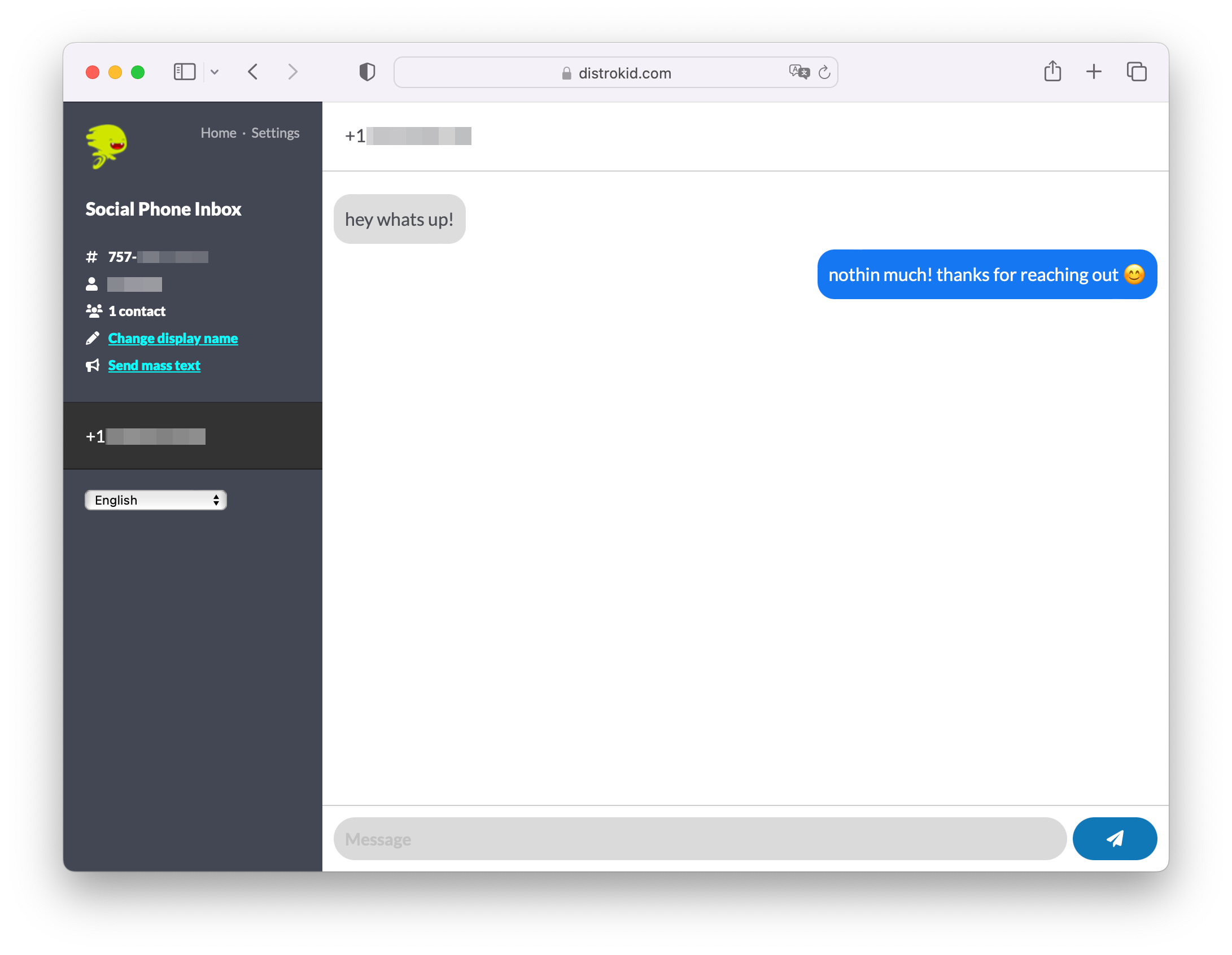Click the browser forward navigation arrow

pos(294,71)
